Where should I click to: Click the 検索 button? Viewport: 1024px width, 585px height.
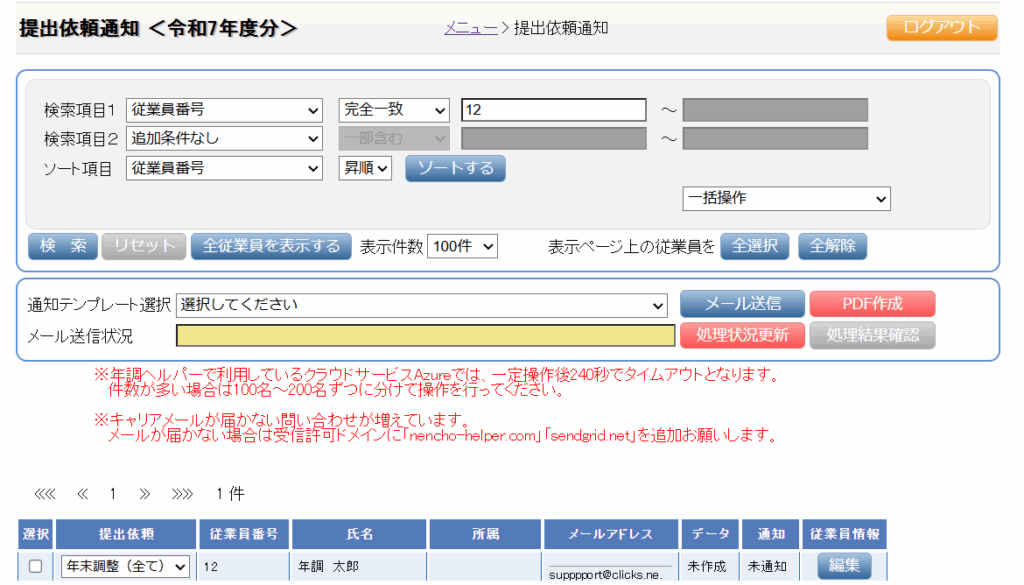(x=63, y=246)
